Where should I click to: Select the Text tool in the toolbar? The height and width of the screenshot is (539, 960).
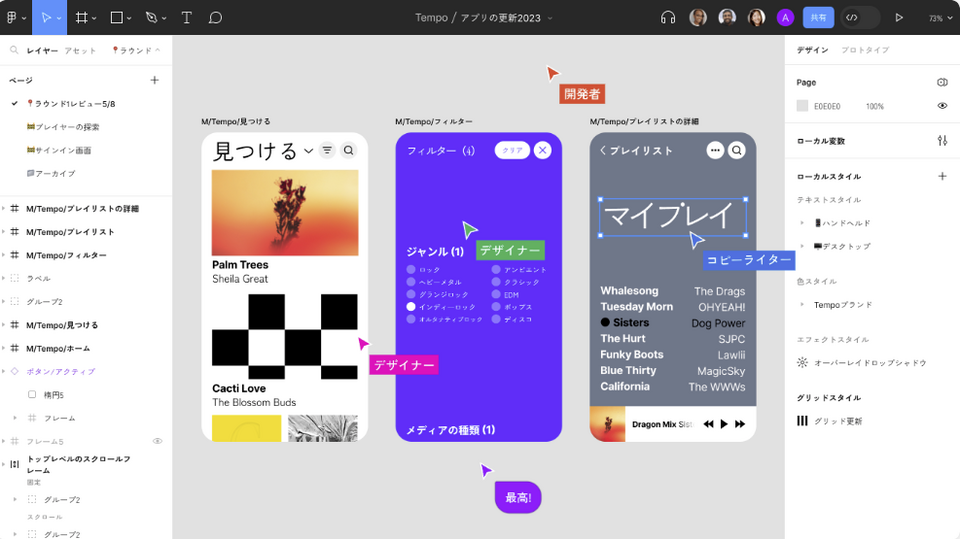coord(187,17)
